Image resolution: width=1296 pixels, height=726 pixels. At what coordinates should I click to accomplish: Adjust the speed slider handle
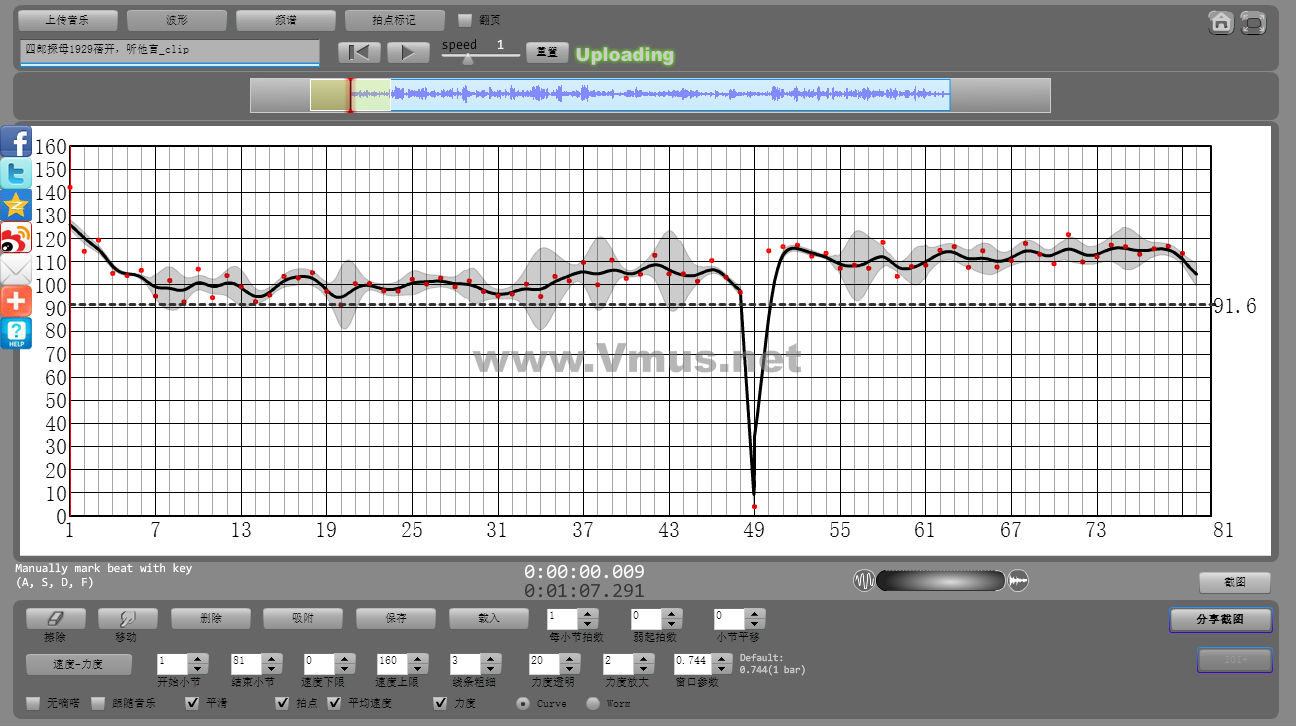[468, 59]
